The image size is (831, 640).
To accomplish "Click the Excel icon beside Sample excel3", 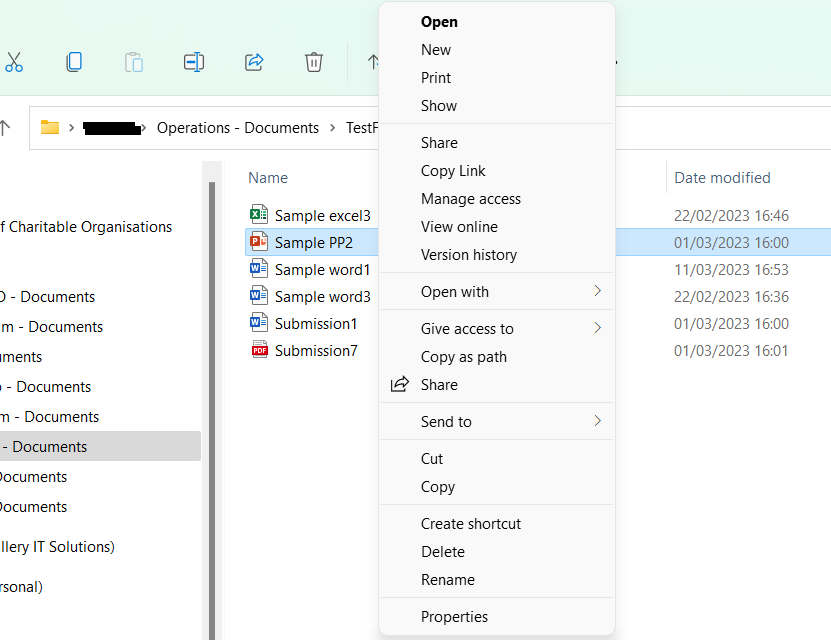I will pyautogui.click(x=256, y=215).
